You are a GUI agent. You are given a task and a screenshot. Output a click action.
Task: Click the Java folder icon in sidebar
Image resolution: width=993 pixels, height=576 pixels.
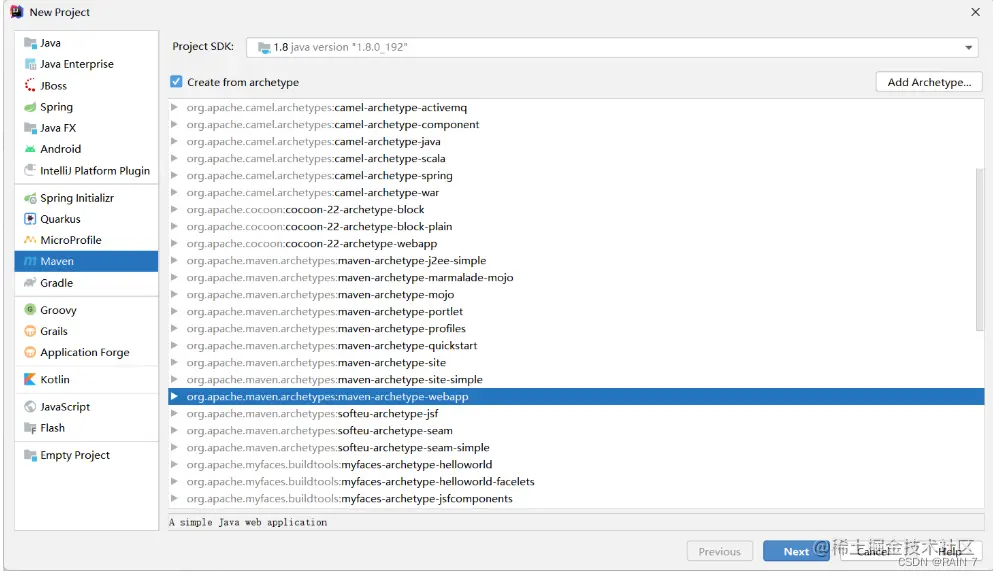coord(30,43)
